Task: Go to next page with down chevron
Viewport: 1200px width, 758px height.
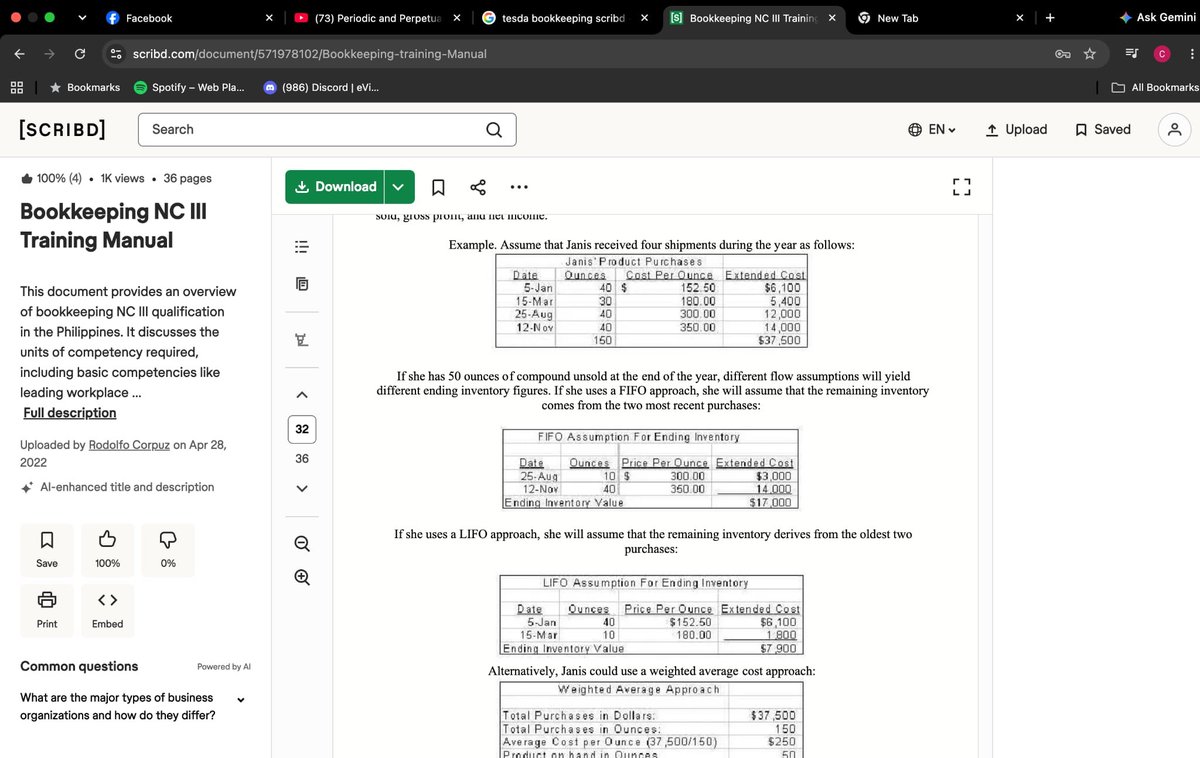Action: (302, 488)
